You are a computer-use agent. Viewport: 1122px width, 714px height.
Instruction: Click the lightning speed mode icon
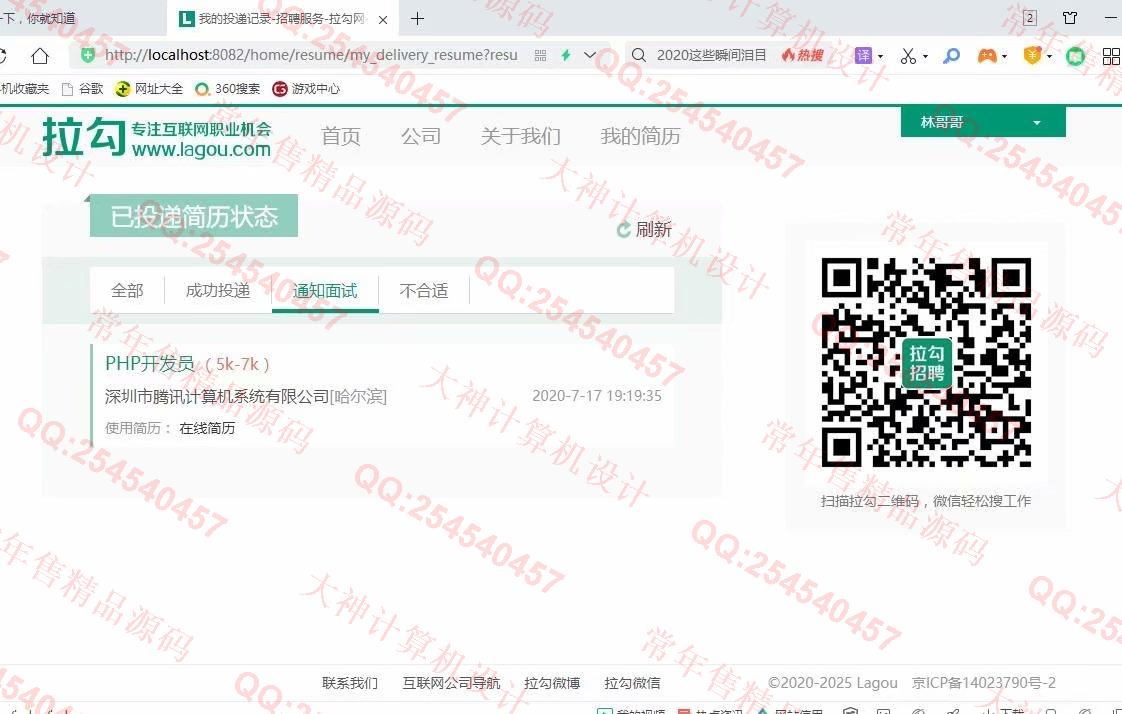click(x=566, y=55)
